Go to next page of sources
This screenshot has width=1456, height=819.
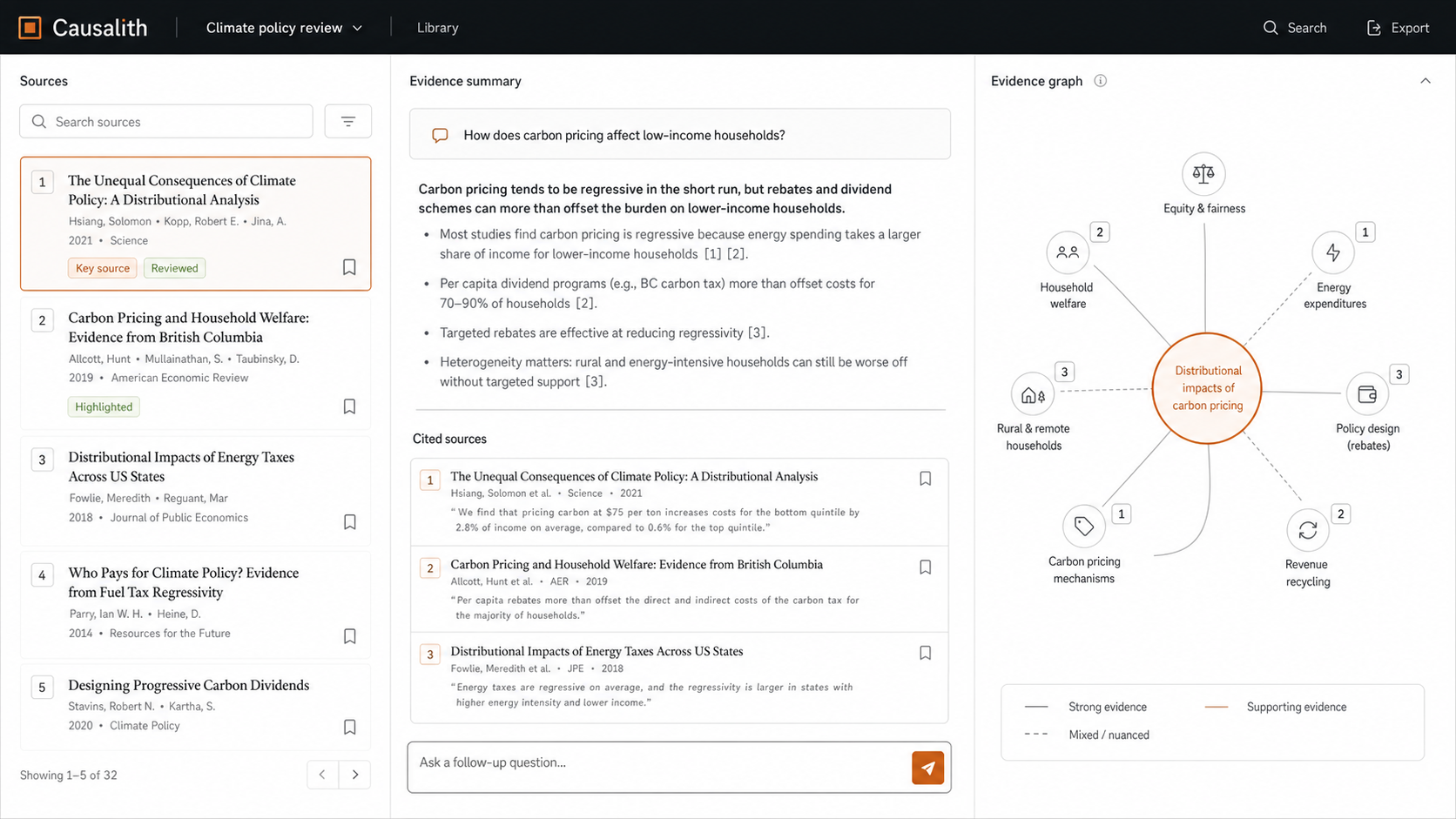[x=355, y=775]
